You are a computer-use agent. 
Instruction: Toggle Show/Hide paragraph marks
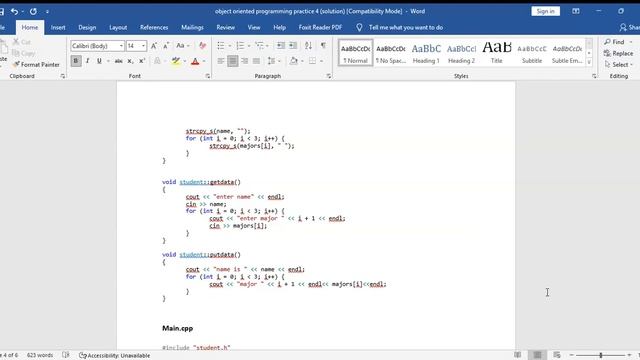323,46
